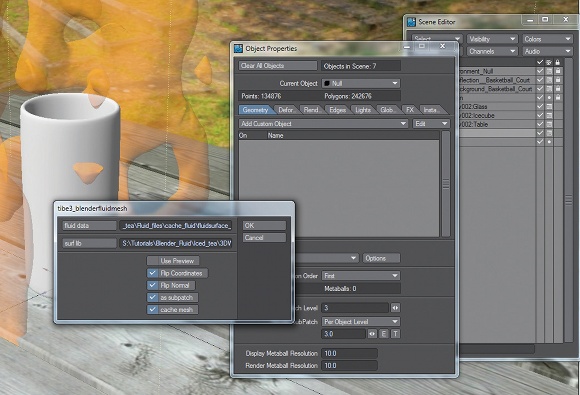Open the Channels dropdown in Scene Editor
The width and height of the screenshot is (580, 395).
tap(492, 51)
